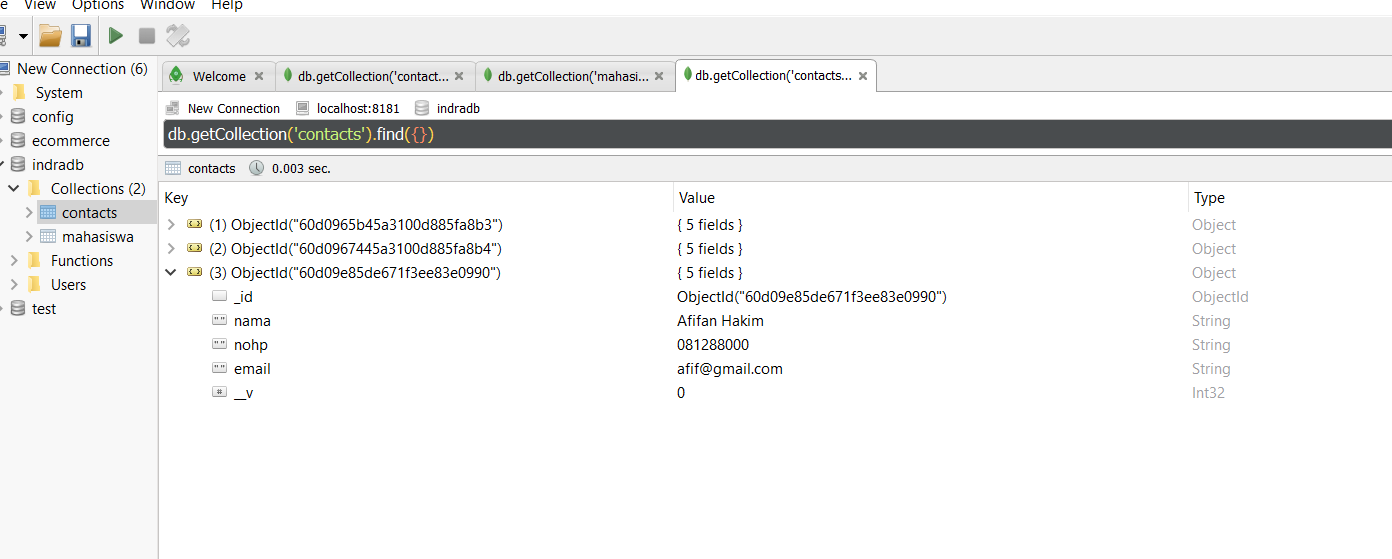Select the ecommerce database label
Image resolution: width=1392 pixels, height=559 pixels.
(x=71, y=141)
